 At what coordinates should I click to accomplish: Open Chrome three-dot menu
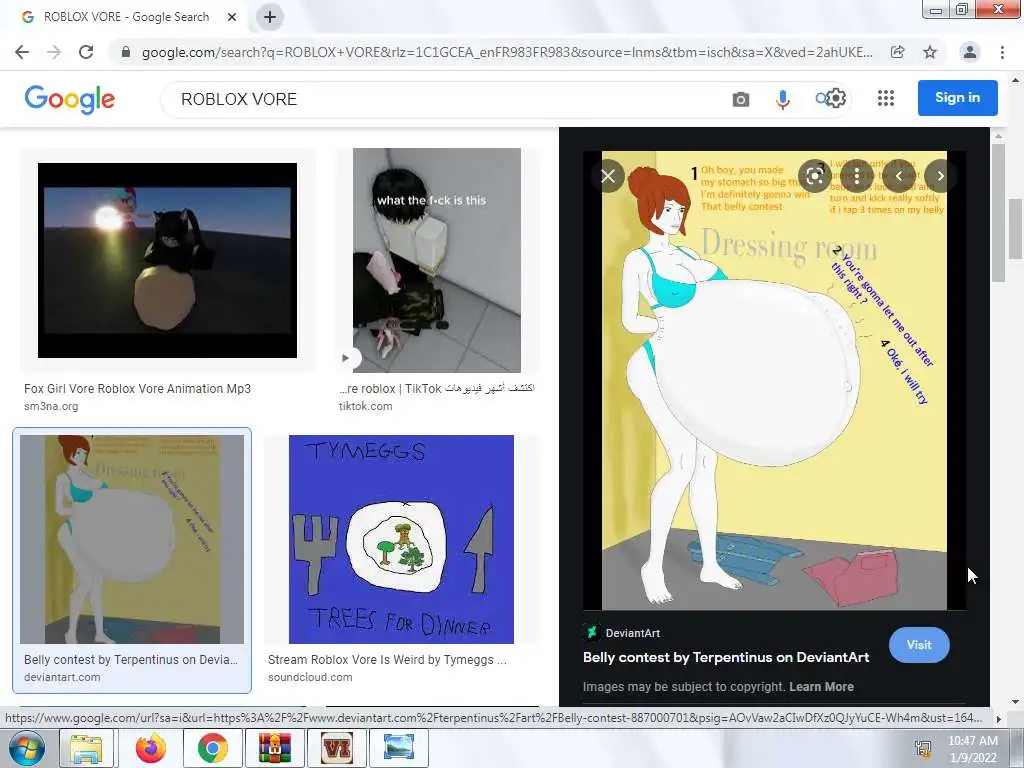[x=1002, y=52]
